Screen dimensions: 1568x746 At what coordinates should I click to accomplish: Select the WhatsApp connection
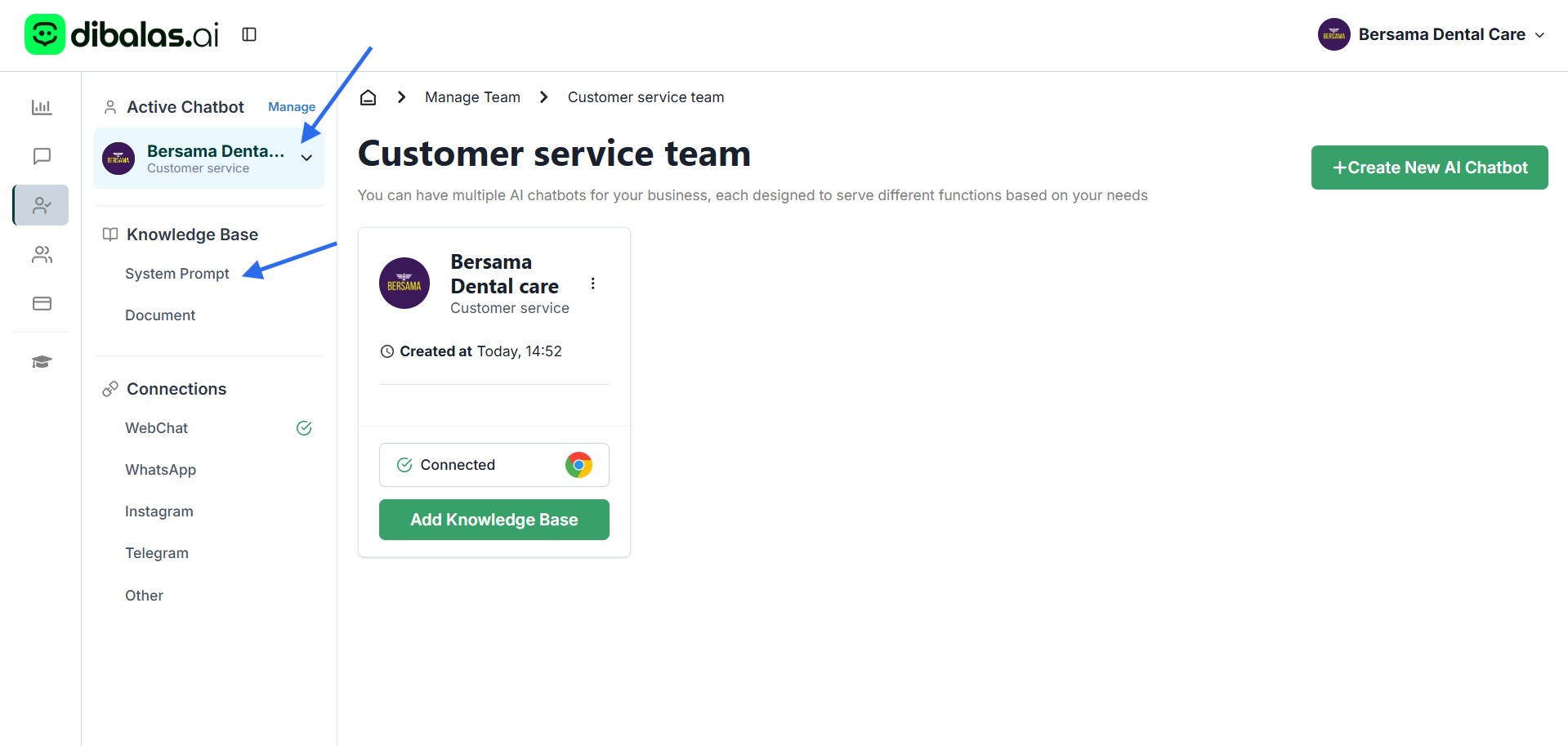tap(160, 470)
